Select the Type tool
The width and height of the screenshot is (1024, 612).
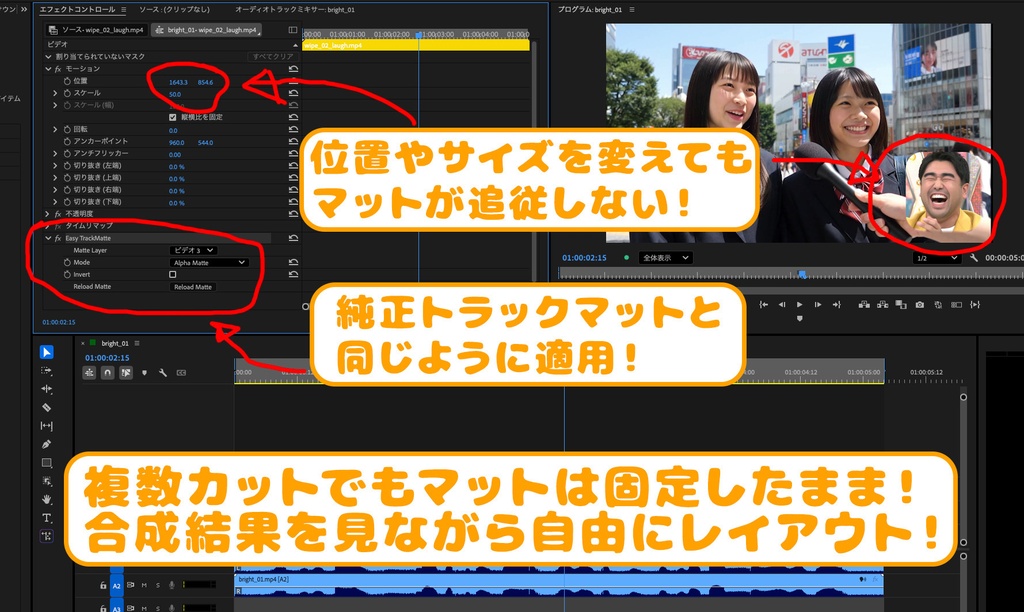(x=46, y=518)
